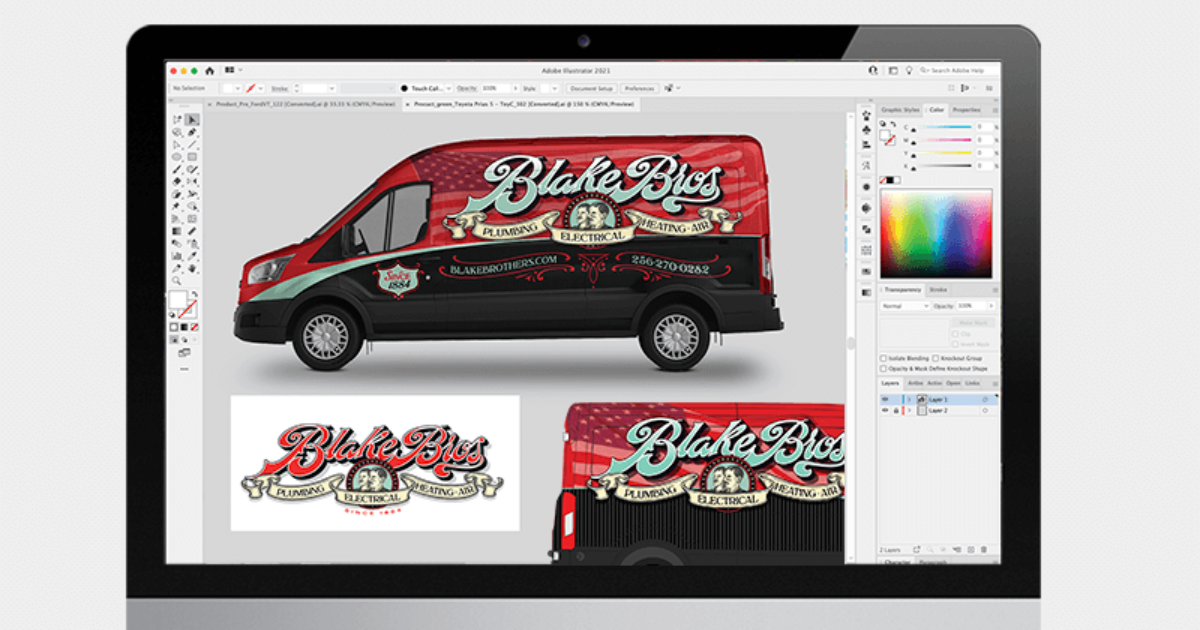Viewport: 1200px width, 630px height.
Task: Swap fill and stroke in toolbar
Action: click(x=194, y=295)
